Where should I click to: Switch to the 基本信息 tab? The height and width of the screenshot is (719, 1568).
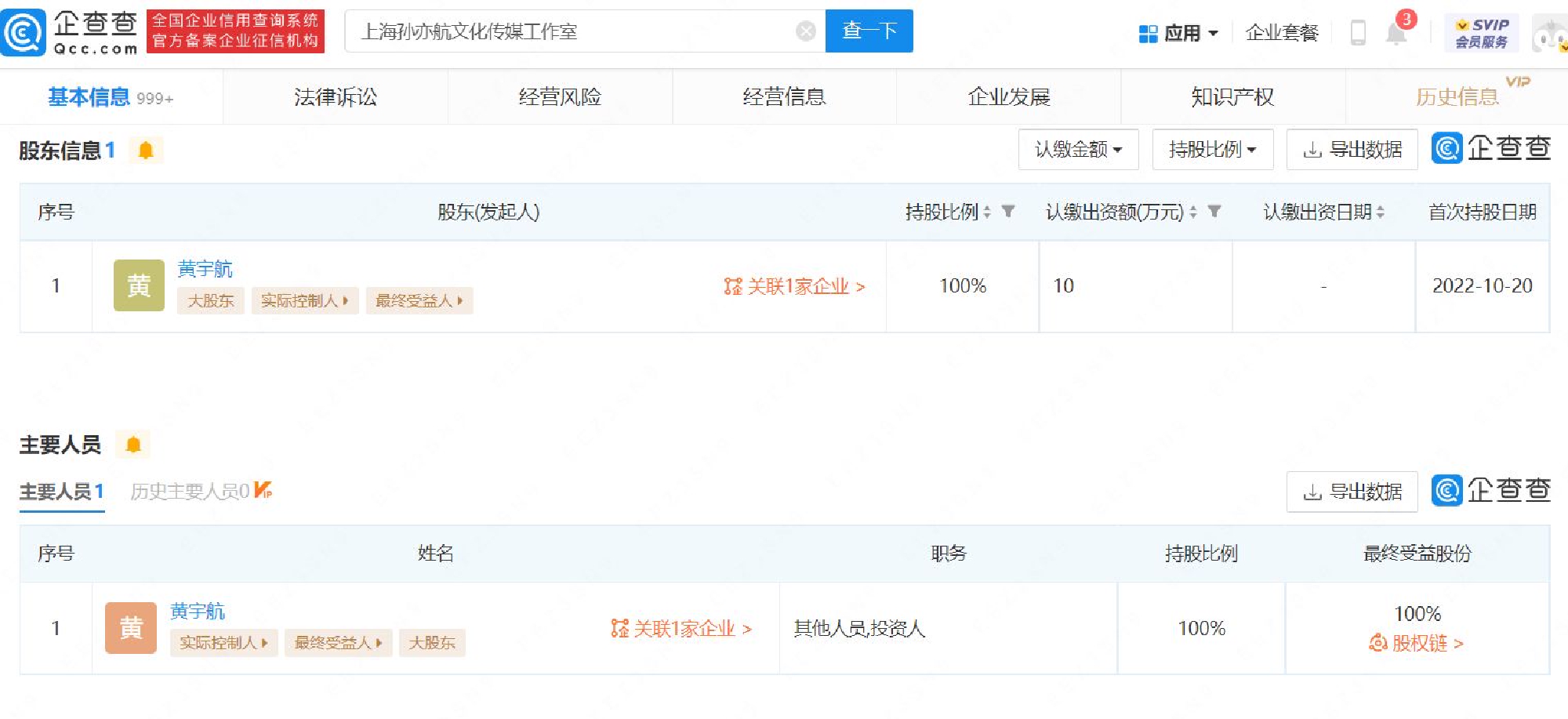click(x=111, y=96)
